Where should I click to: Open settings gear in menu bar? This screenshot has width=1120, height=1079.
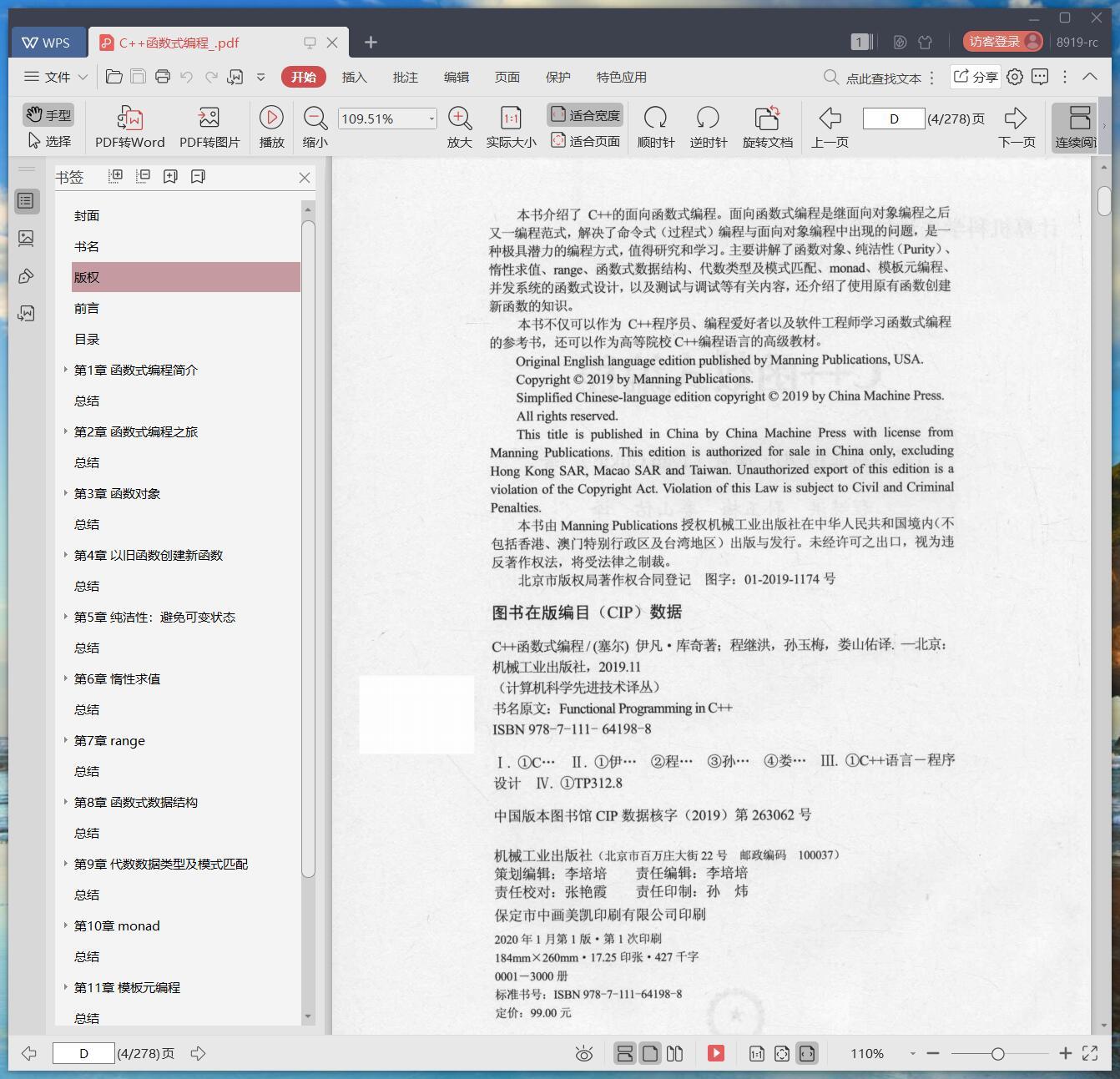(x=1015, y=77)
